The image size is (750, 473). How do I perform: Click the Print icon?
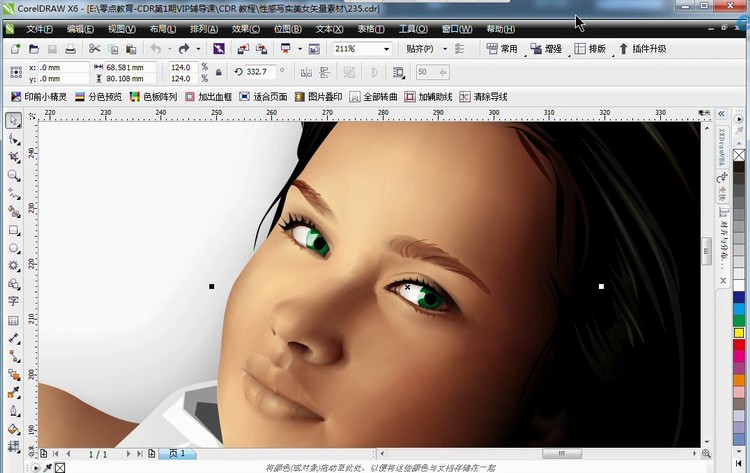click(70, 49)
